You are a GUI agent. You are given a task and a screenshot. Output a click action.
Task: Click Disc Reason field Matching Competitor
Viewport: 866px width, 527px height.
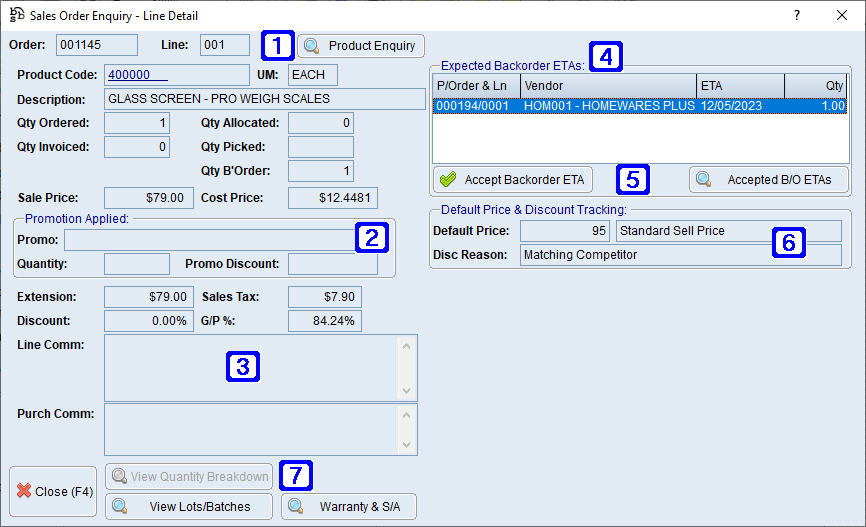coord(681,255)
